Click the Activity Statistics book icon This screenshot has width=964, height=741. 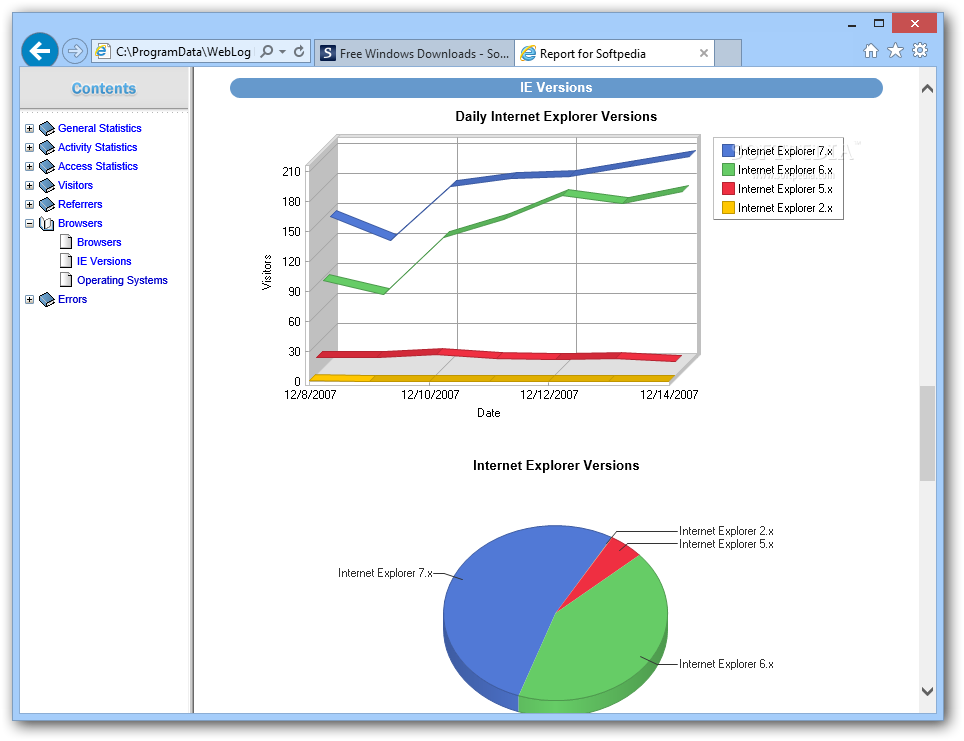click(x=47, y=148)
